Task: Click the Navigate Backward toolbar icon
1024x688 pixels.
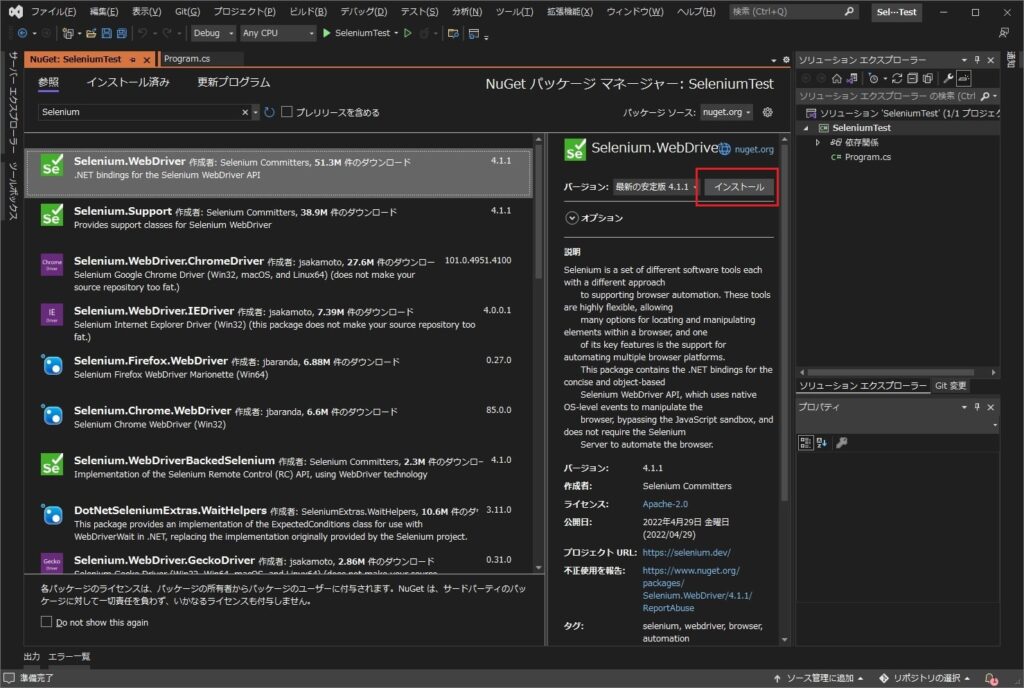Action: pyautogui.click(x=22, y=33)
